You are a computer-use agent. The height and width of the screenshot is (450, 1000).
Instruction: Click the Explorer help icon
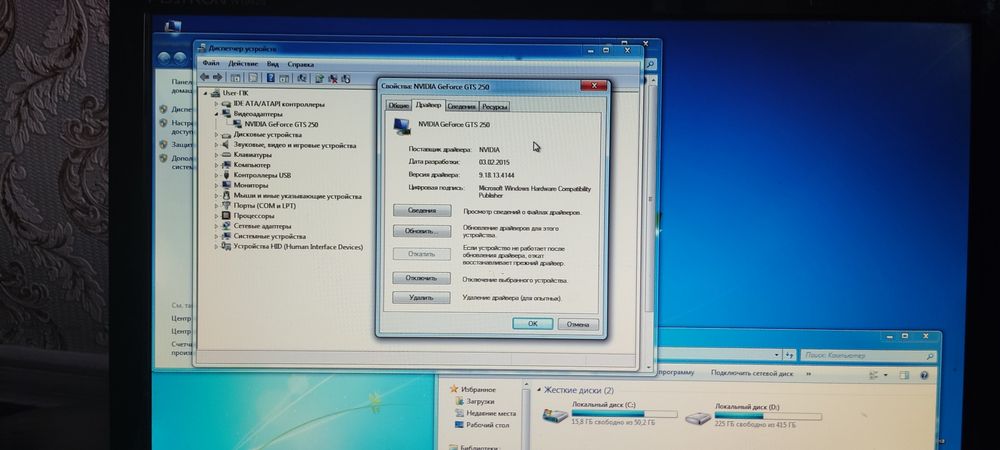925,376
